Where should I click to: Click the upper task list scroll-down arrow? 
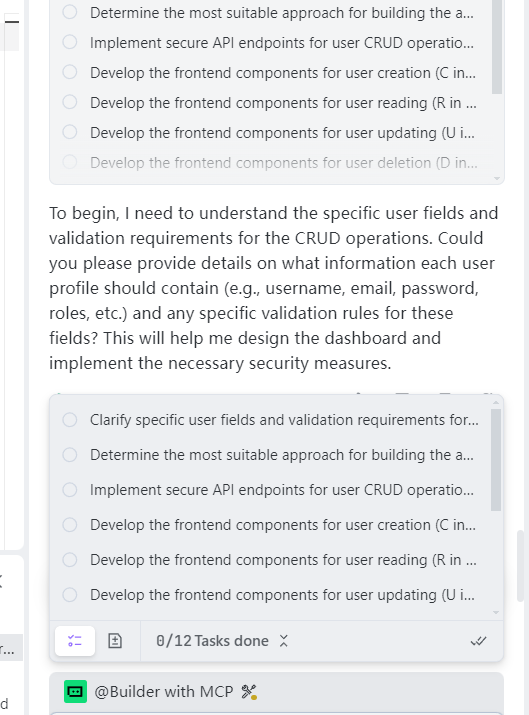(x=497, y=178)
